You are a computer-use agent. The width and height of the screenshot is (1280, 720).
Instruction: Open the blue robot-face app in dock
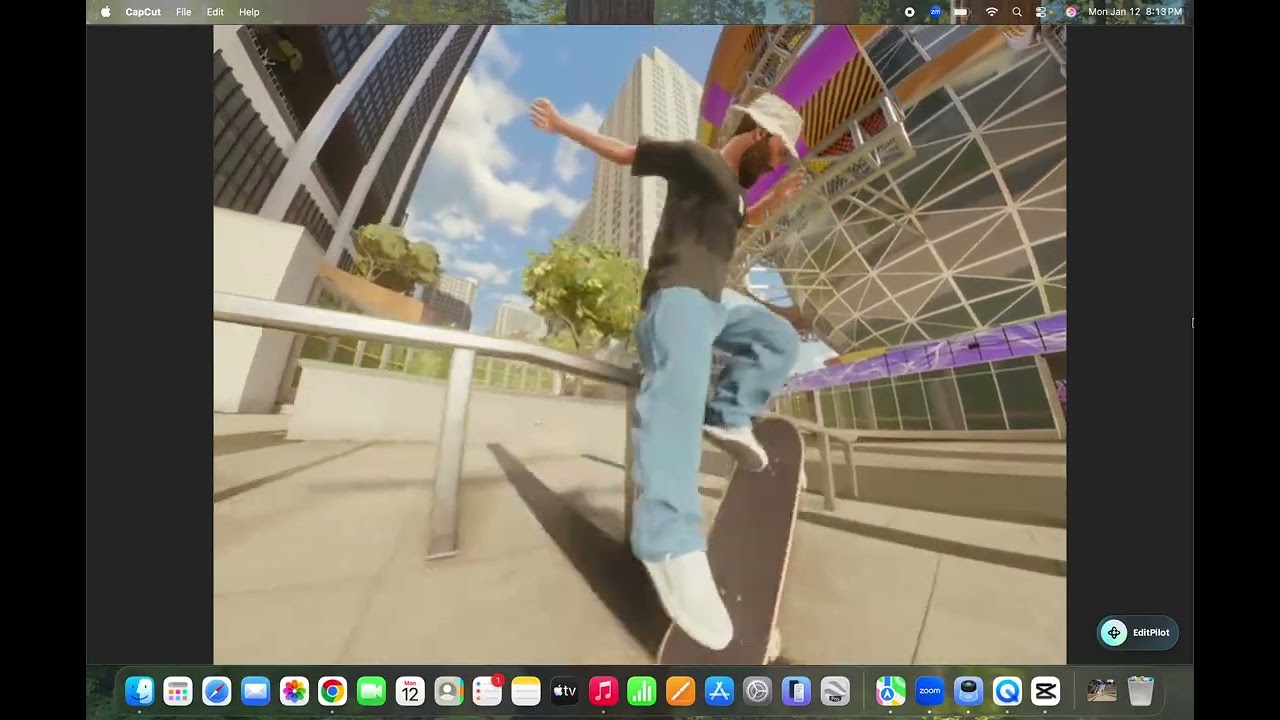point(968,691)
